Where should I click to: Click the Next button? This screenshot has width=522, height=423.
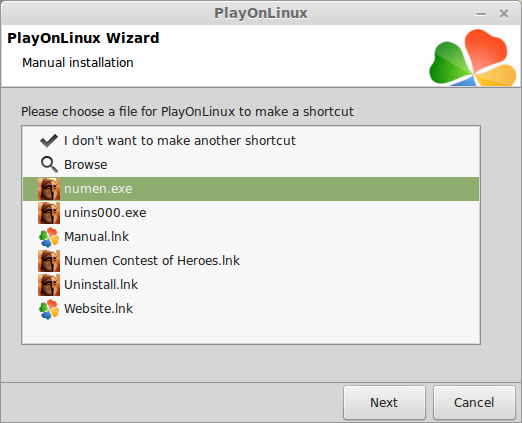tap(384, 403)
